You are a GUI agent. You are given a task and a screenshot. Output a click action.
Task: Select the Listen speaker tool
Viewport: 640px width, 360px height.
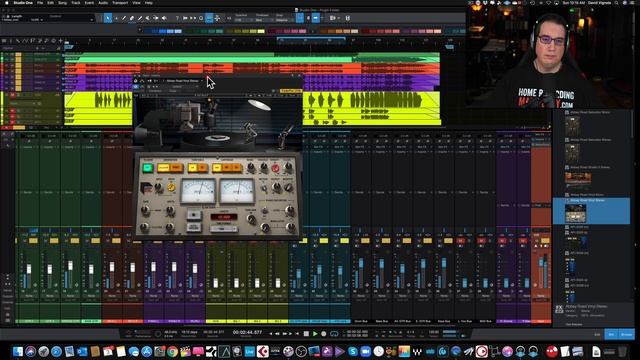click(x=164, y=18)
